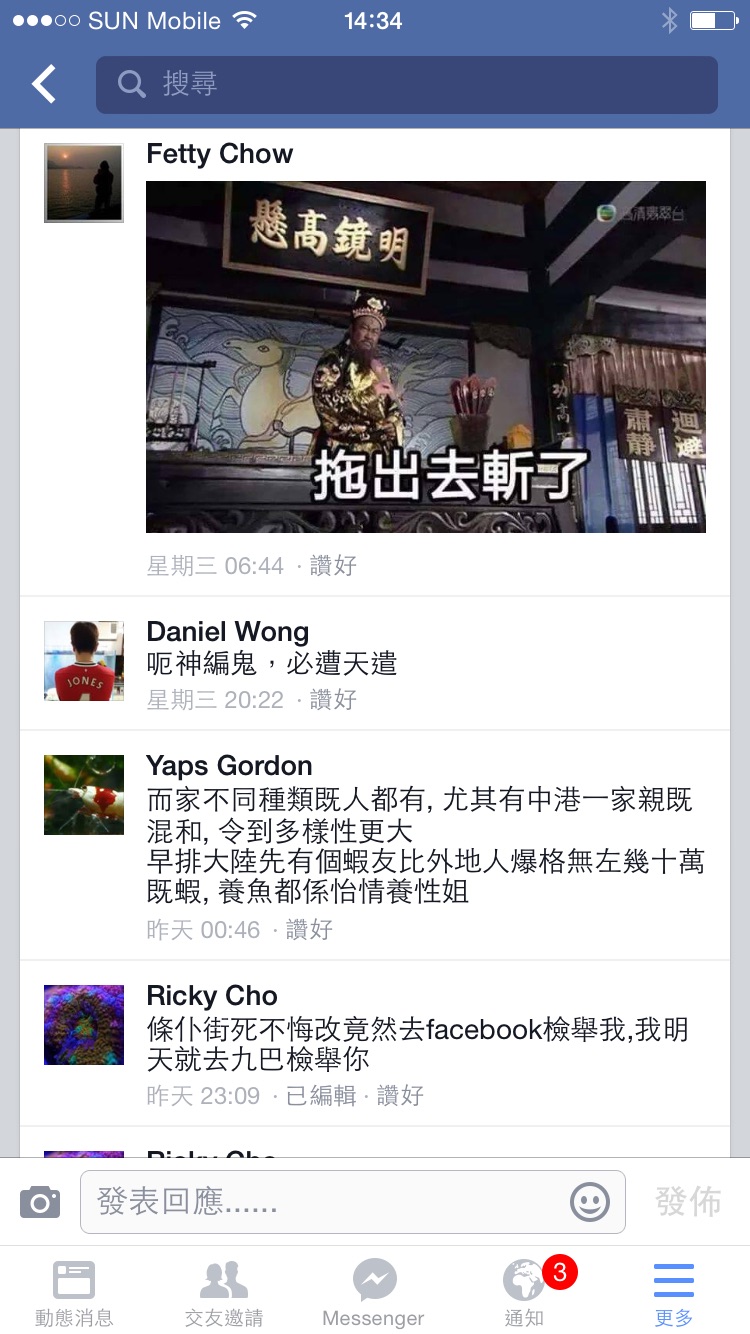The image size is (750, 1334).
Task: Open the 通知 notifications globe icon
Action: pyautogui.click(x=524, y=1279)
